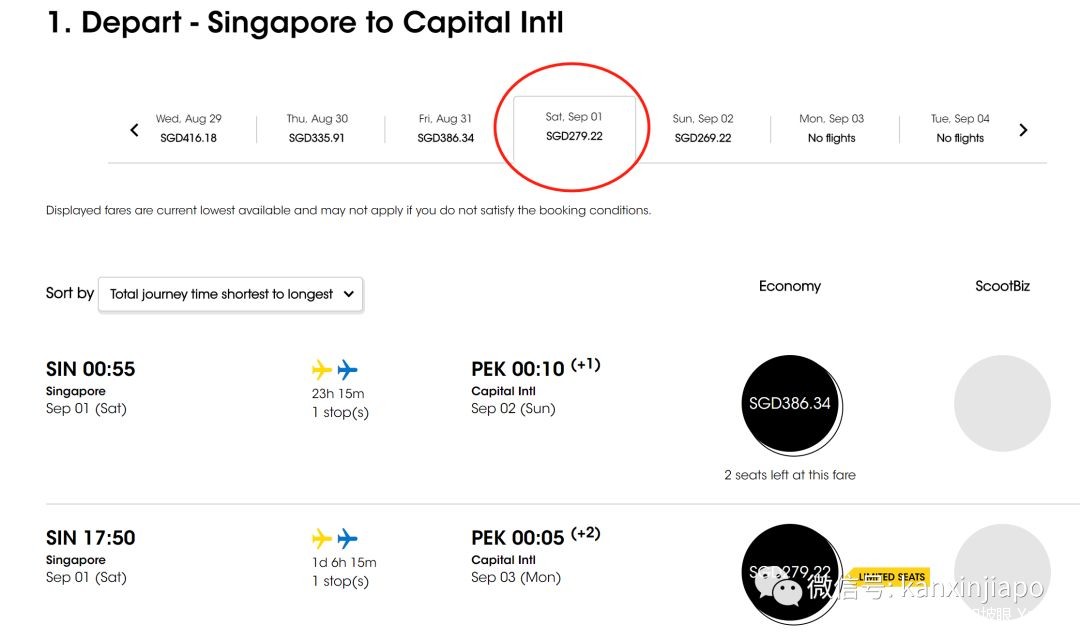This screenshot has width=1080, height=639.
Task: Click blue plane icon on 00:55 flight
Action: [x=347, y=370]
